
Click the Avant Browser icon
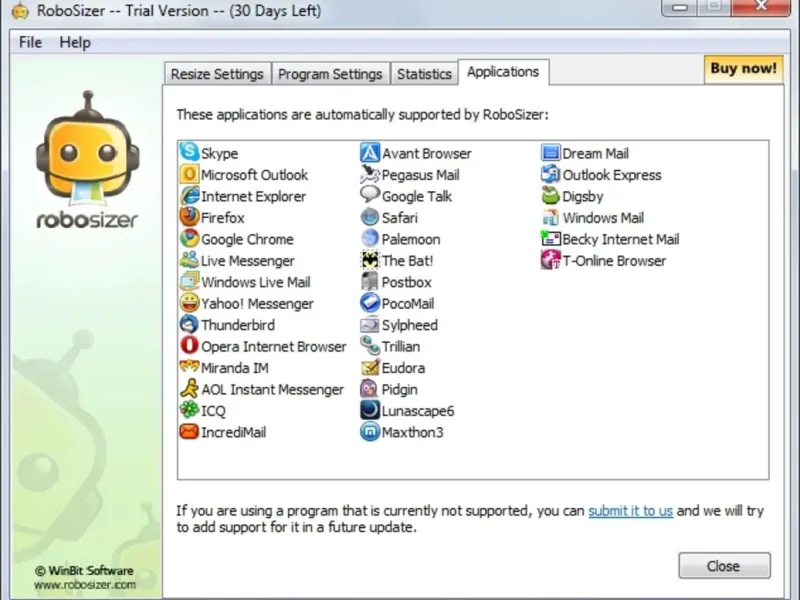point(370,153)
